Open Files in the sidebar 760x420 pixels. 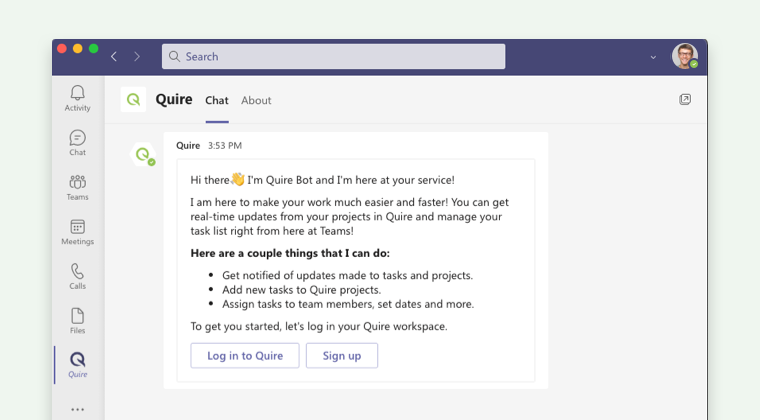(78, 321)
